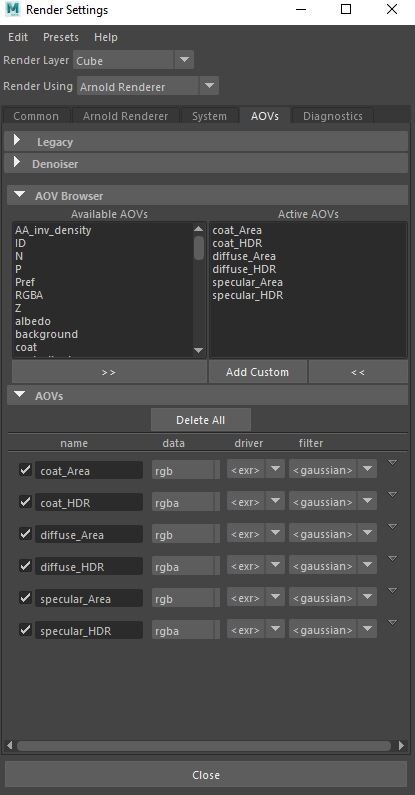Open driver dropdown for coat_HDR row

point(255,502)
